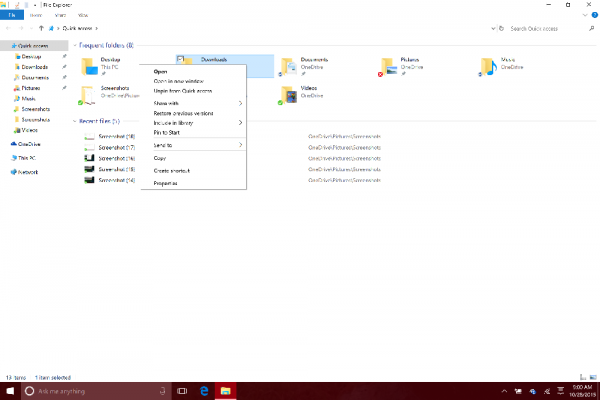Image resolution: width=600 pixels, height=400 pixels.
Task: Open the File ribbon tab
Action: point(12,15)
